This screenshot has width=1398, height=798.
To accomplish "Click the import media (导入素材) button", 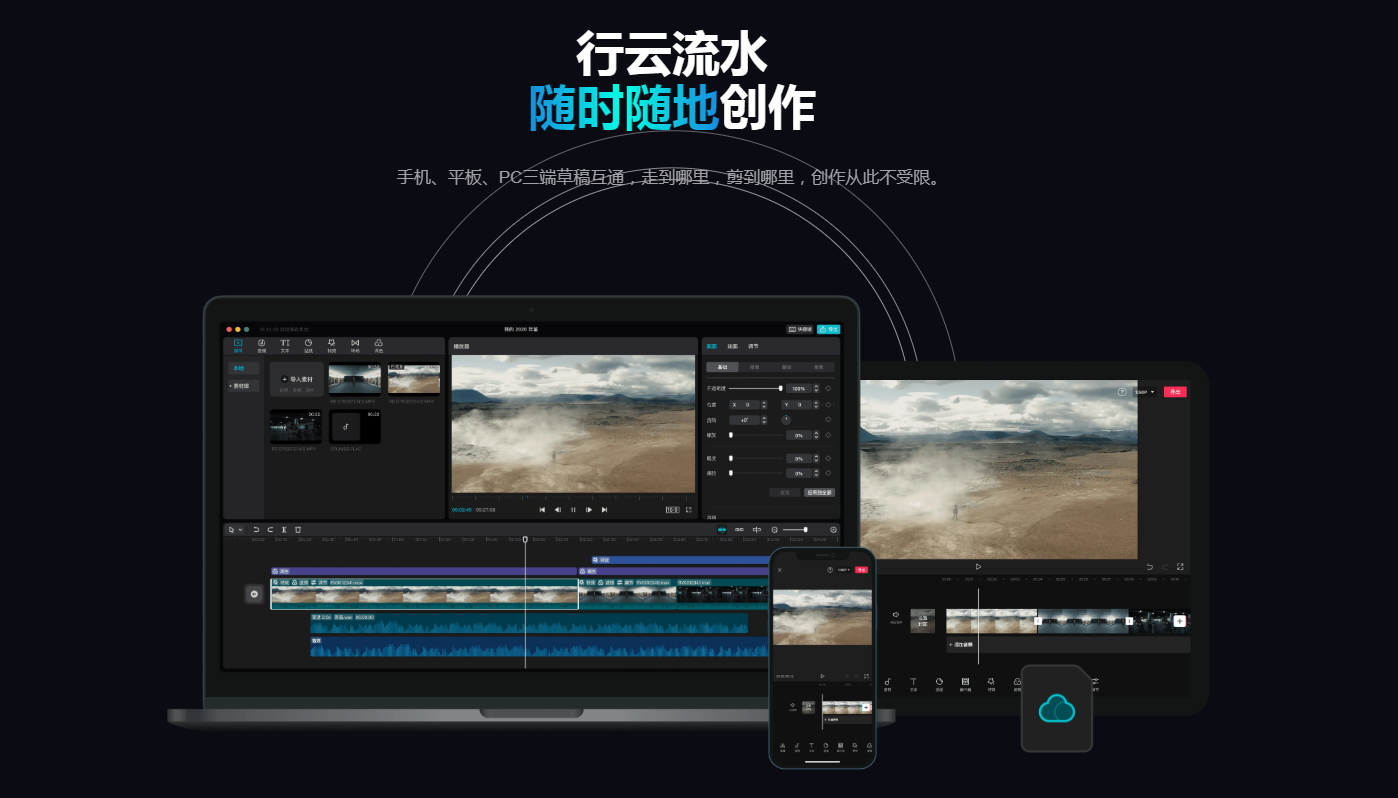I will click(x=297, y=380).
